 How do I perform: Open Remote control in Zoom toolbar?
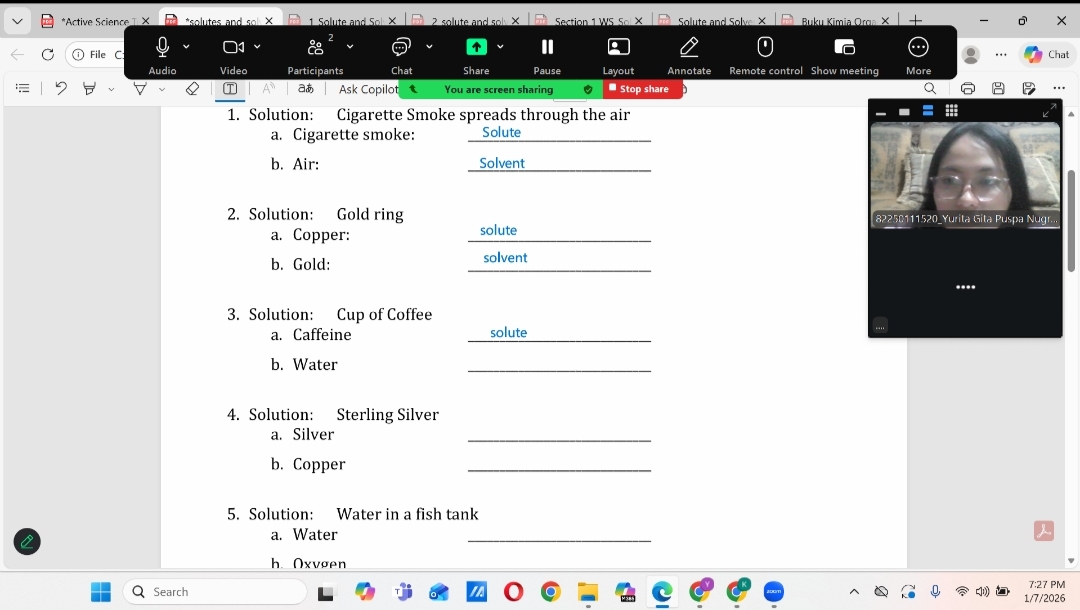(x=765, y=47)
